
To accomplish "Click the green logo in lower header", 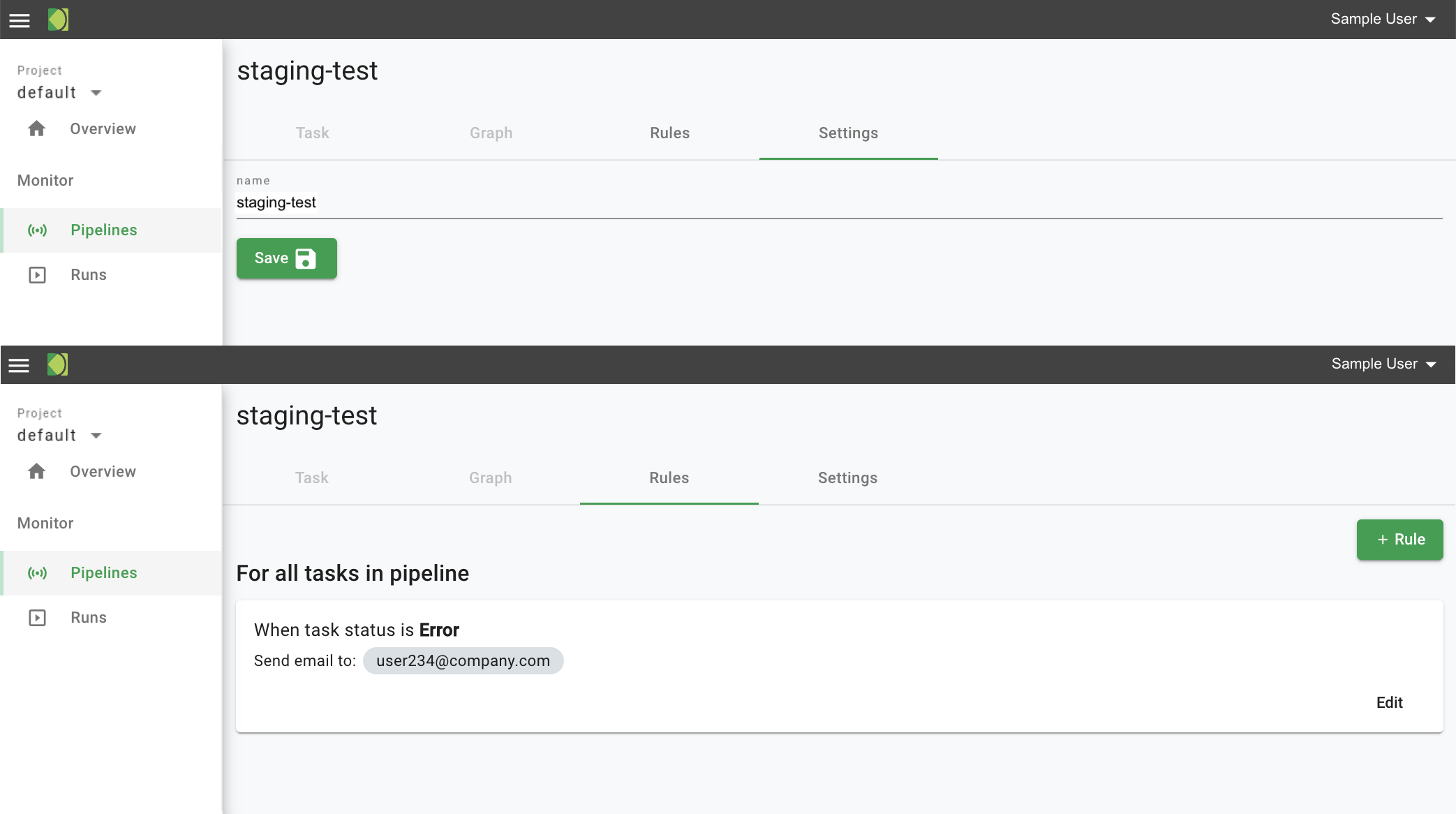I will (x=58, y=364).
